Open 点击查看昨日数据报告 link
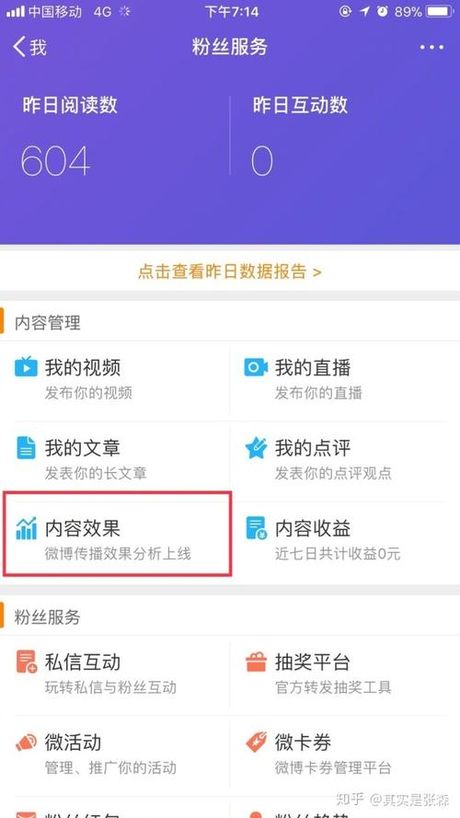Image resolution: width=460 pixels, height=818 pixels. (x=230, y=271)
